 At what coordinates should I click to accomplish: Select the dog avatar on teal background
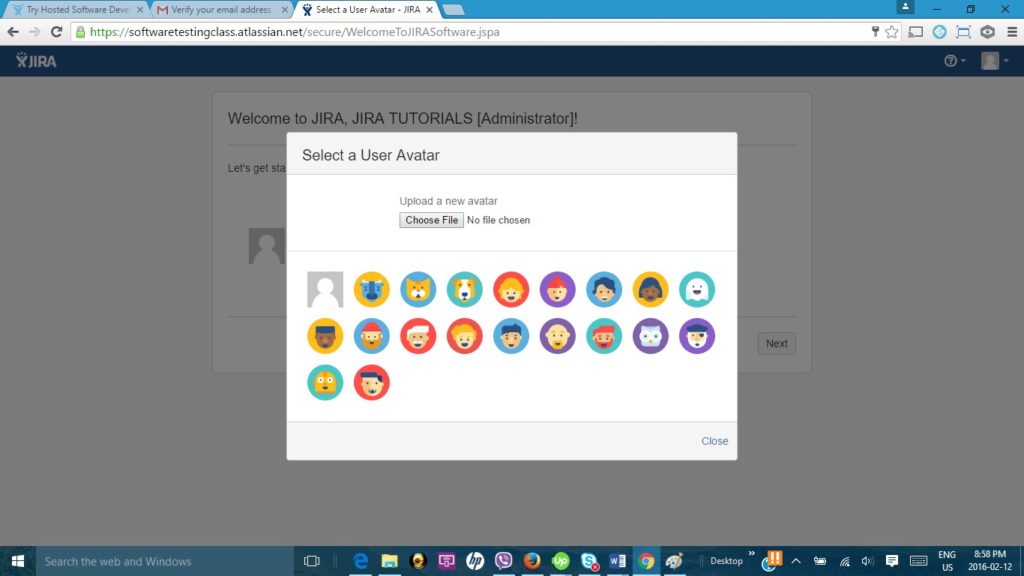tap(464, 289)
